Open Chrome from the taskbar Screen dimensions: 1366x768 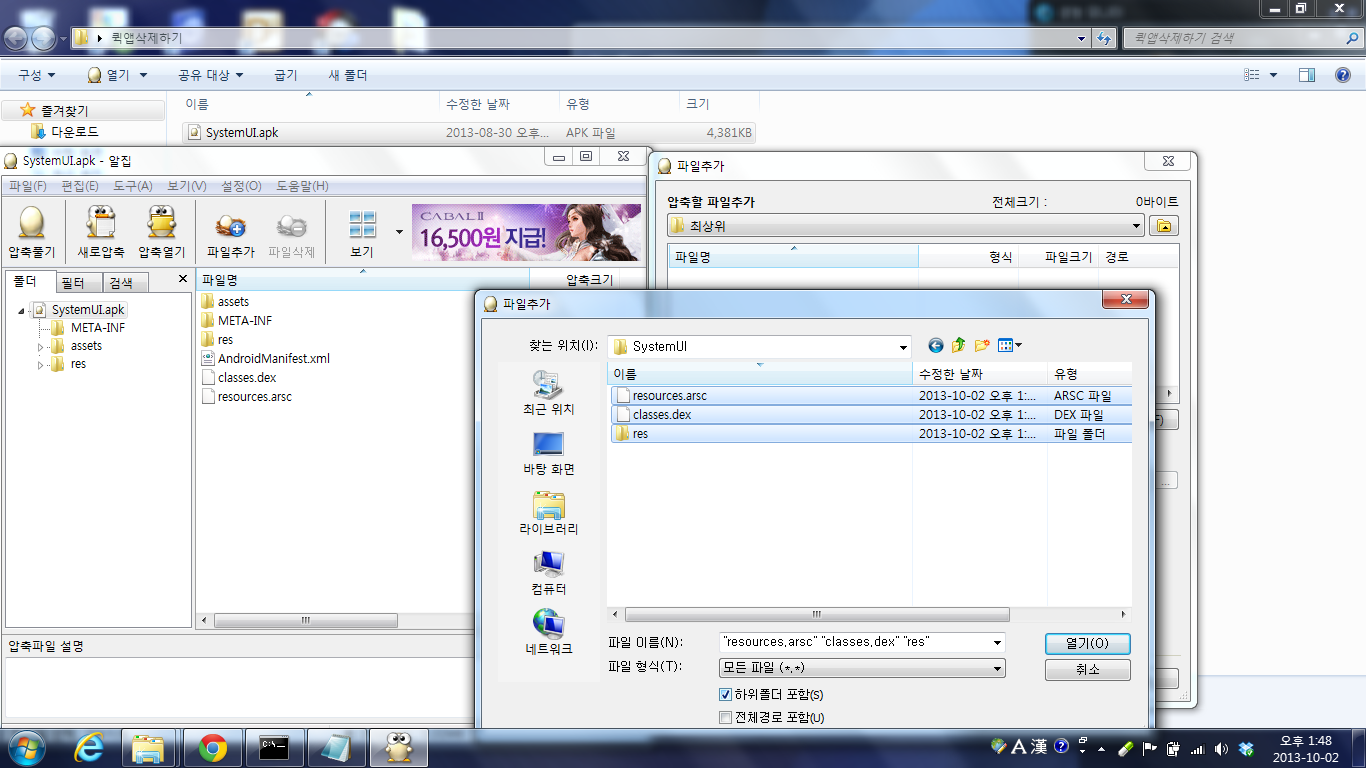(x=212, y=747)
